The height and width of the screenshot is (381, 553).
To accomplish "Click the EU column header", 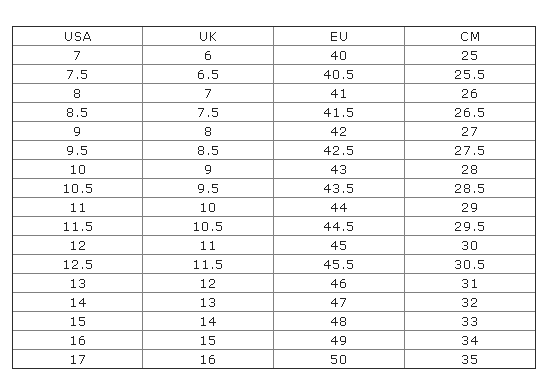I will click(x=339, y=36).
